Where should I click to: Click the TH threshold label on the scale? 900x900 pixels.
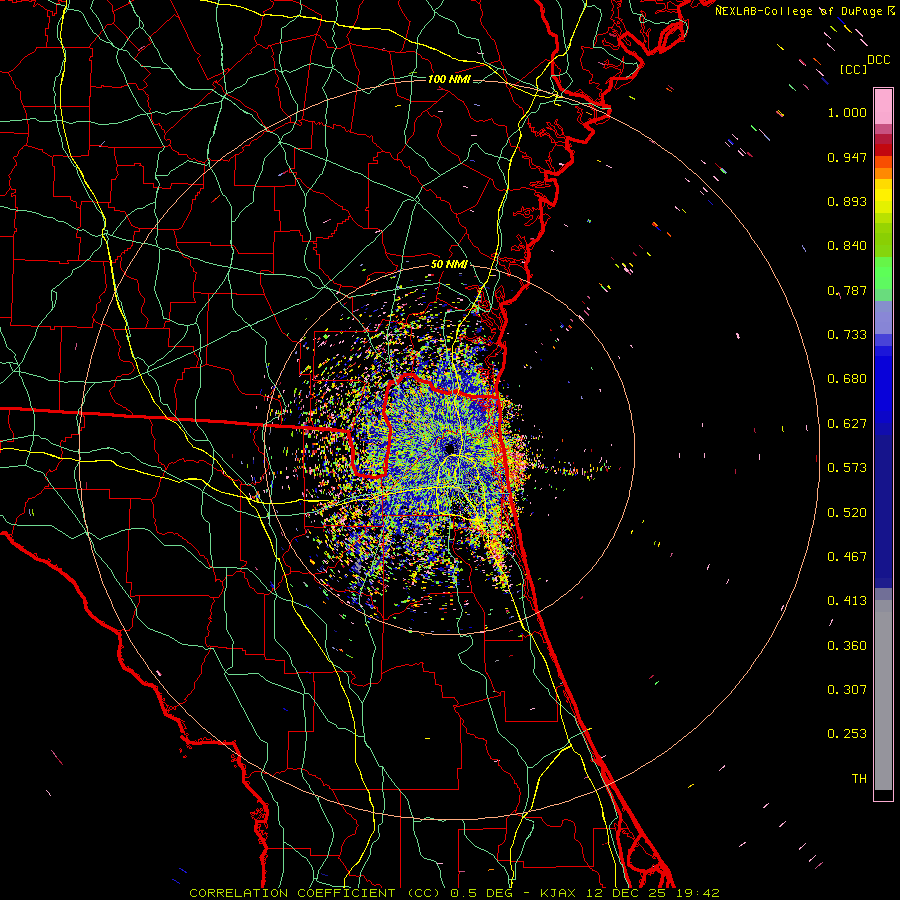[859, 779]
